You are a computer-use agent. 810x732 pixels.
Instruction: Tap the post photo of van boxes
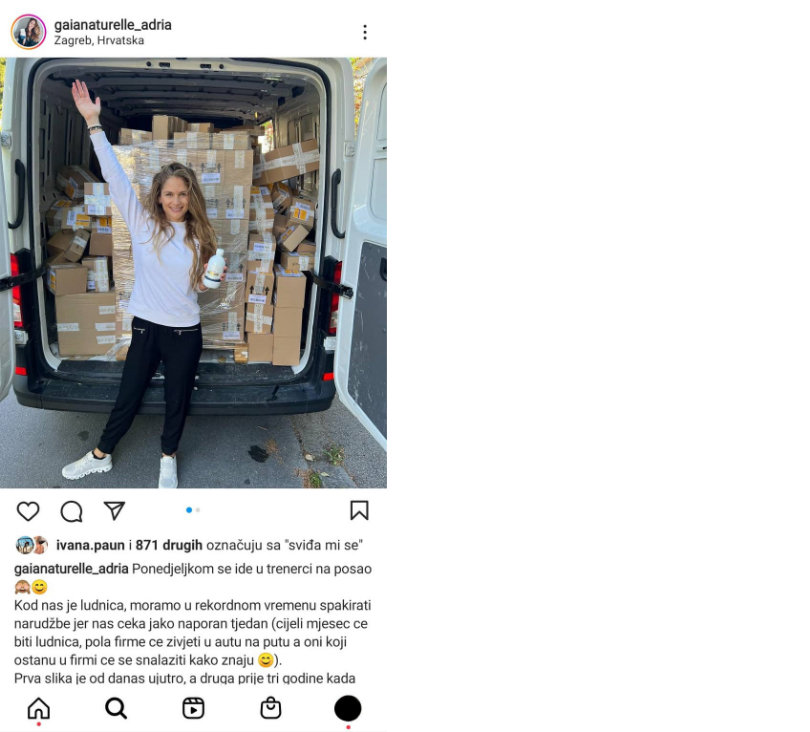click(x=193, y=273)
